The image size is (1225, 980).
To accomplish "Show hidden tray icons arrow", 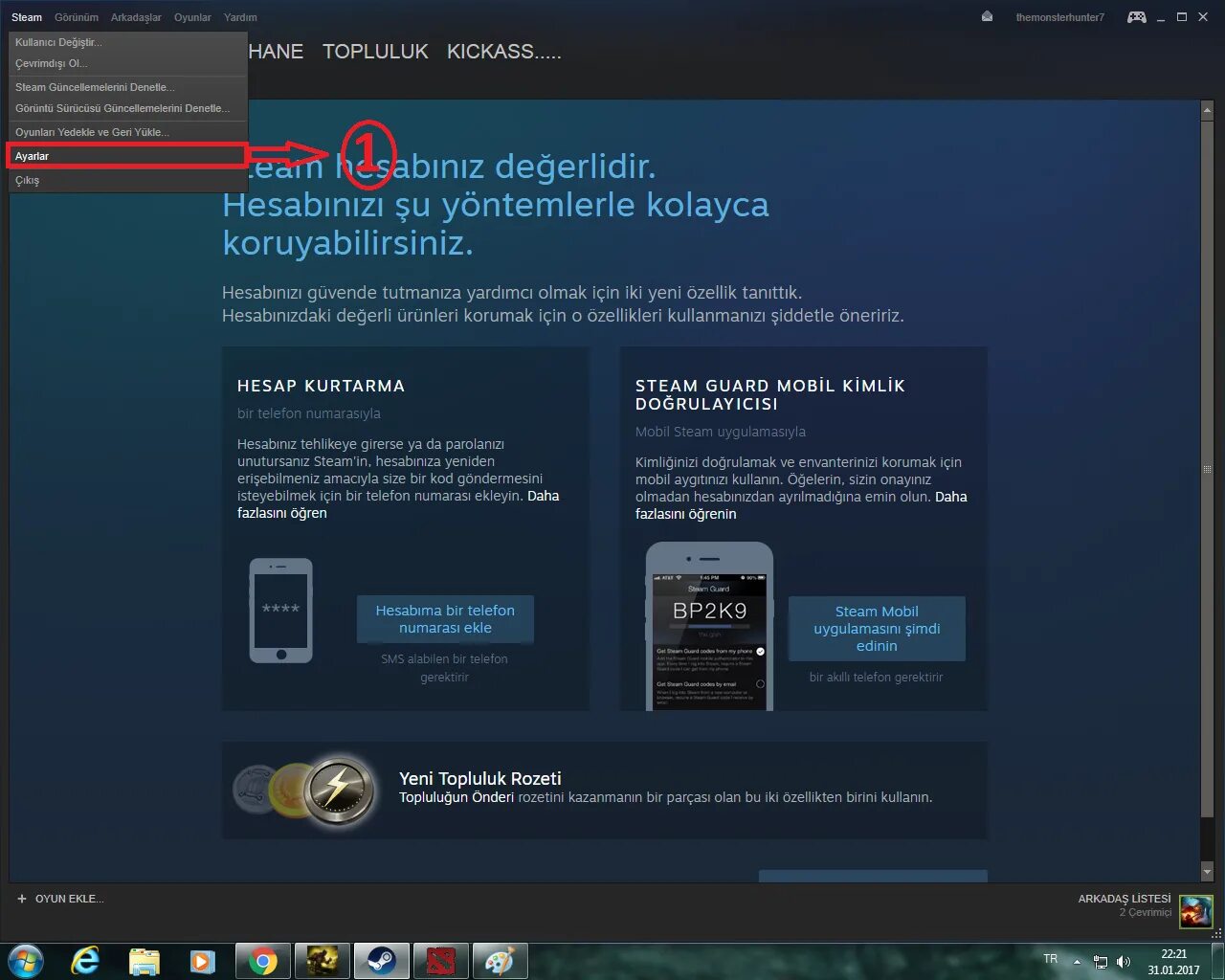I will coord(1077,962).
